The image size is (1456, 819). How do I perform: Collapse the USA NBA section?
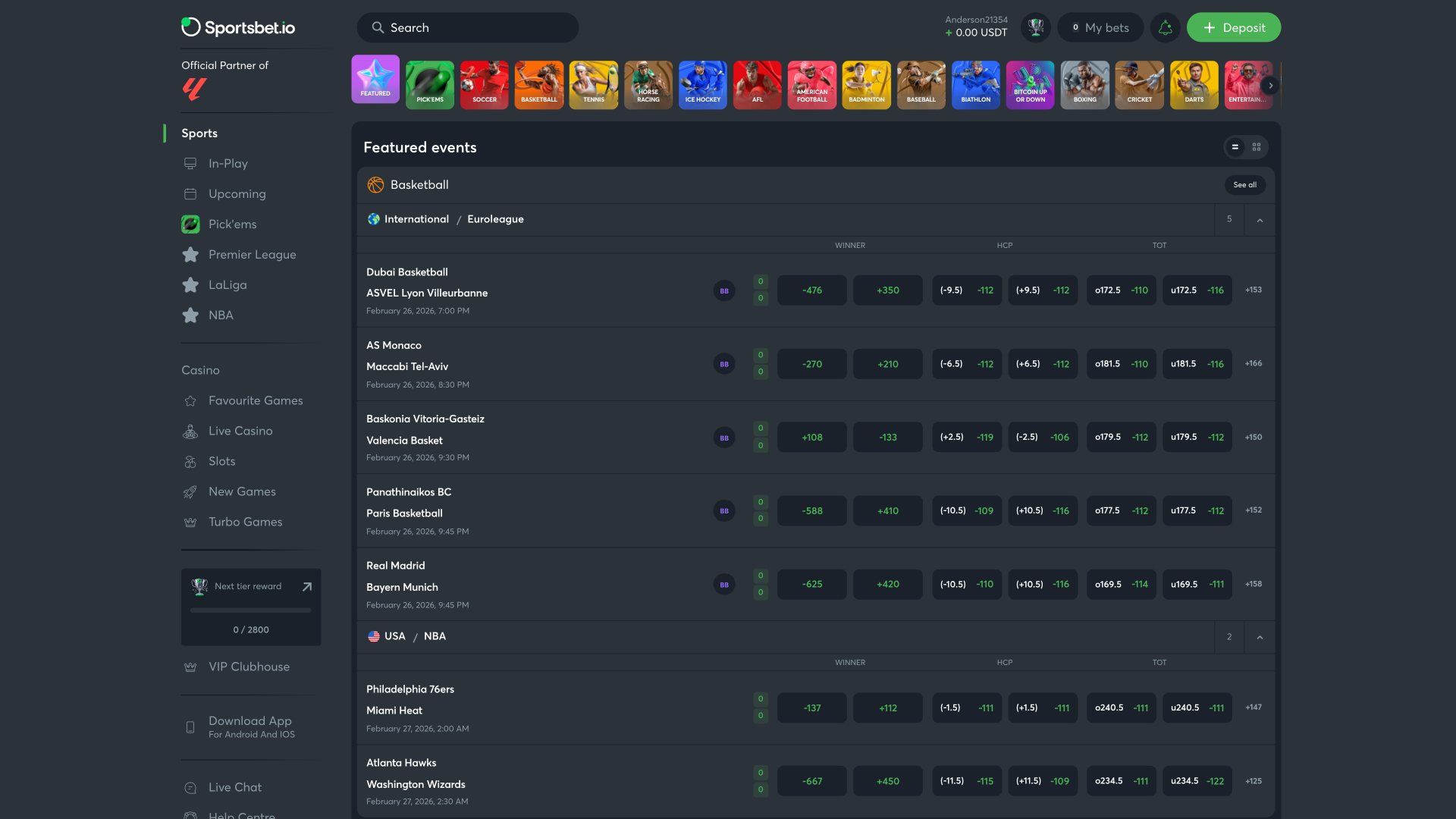pos(1260,637)
